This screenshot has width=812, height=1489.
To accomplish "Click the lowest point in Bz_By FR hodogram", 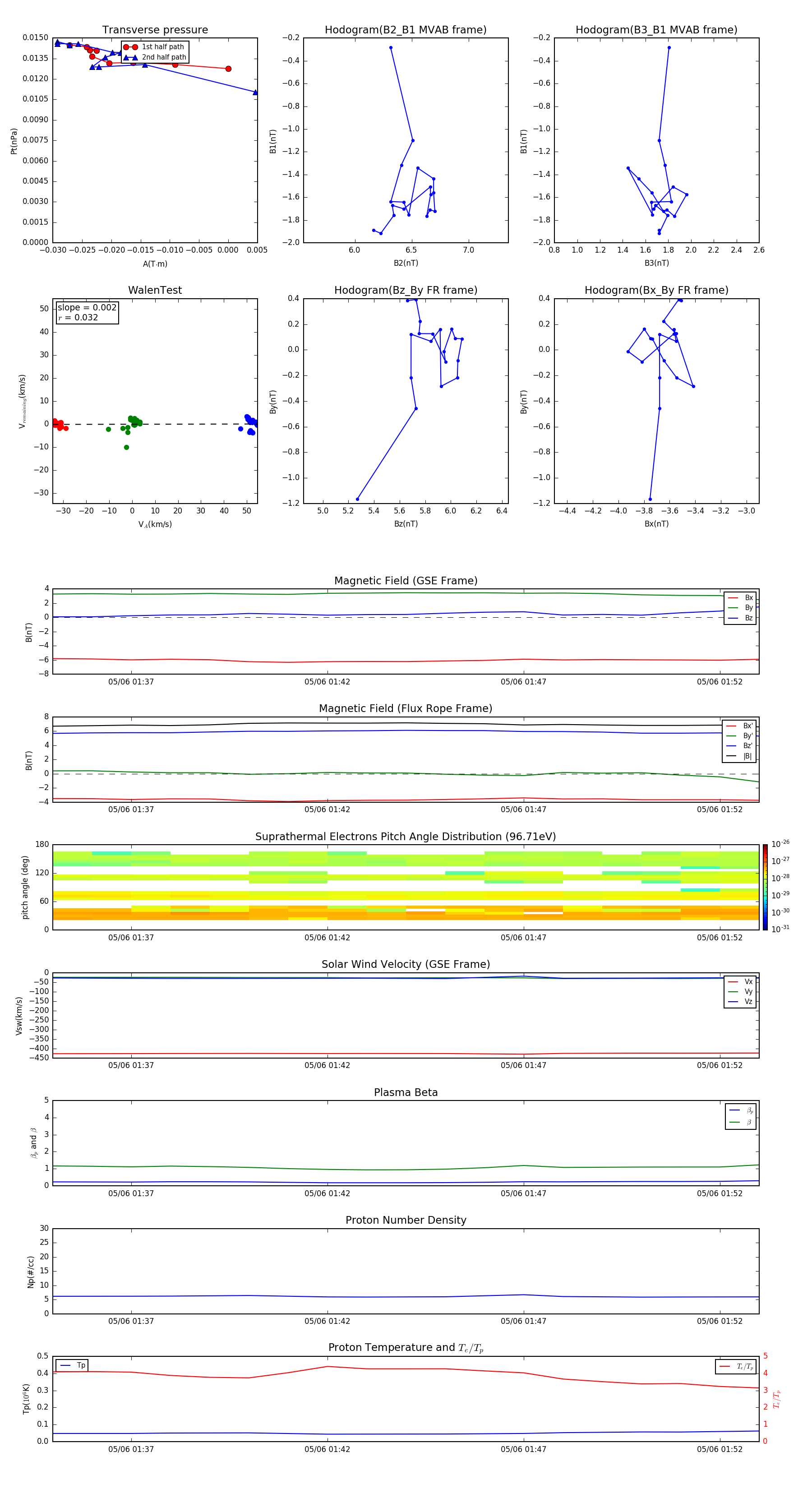I will 357,499.
